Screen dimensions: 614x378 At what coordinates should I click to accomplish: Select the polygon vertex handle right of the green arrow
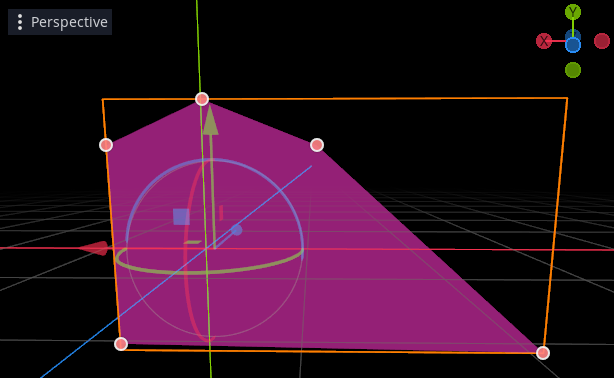[x=317, y=145]
